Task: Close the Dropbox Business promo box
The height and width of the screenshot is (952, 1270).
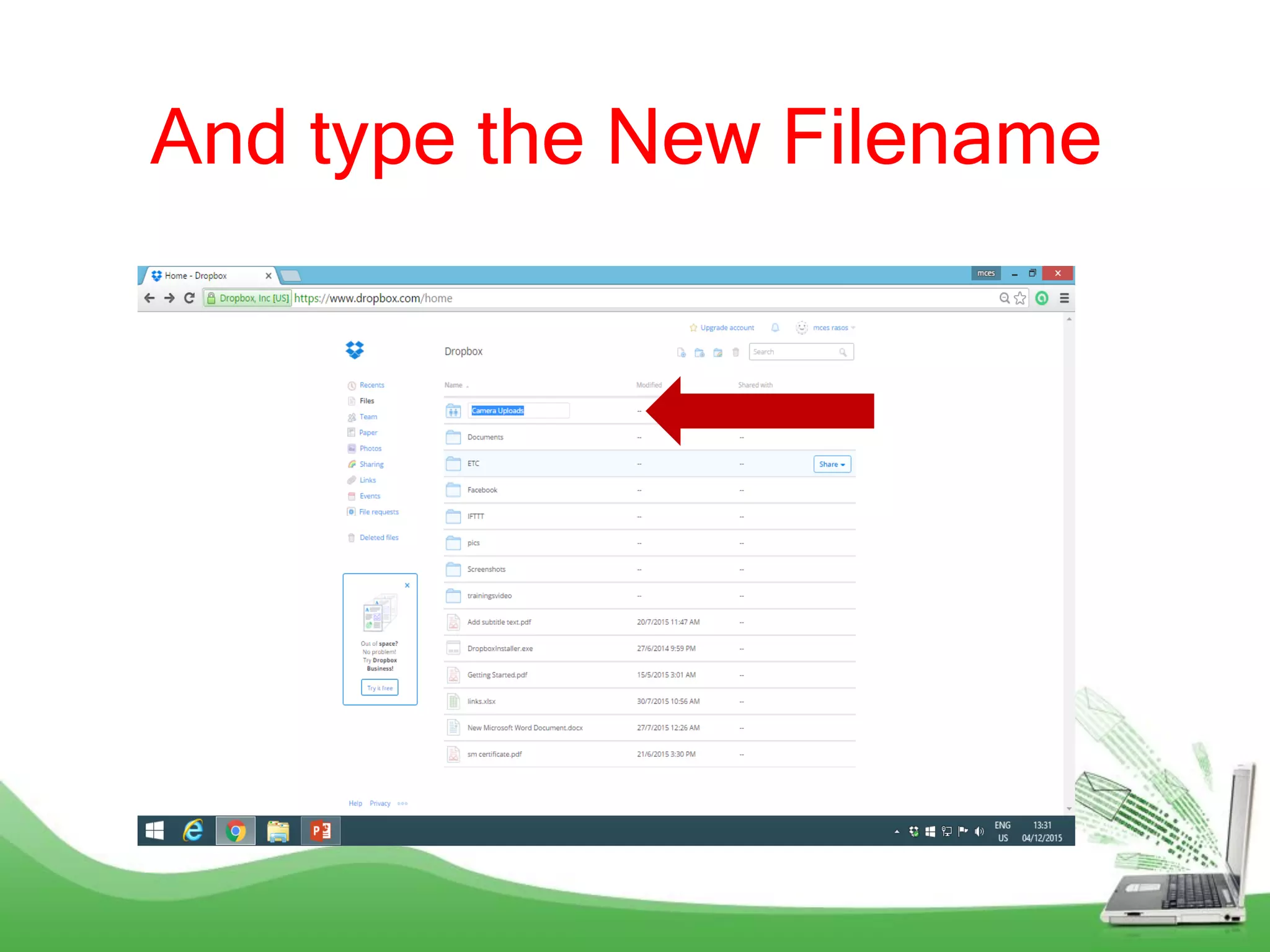Action: pyautogui.click(x=407, y=585)
